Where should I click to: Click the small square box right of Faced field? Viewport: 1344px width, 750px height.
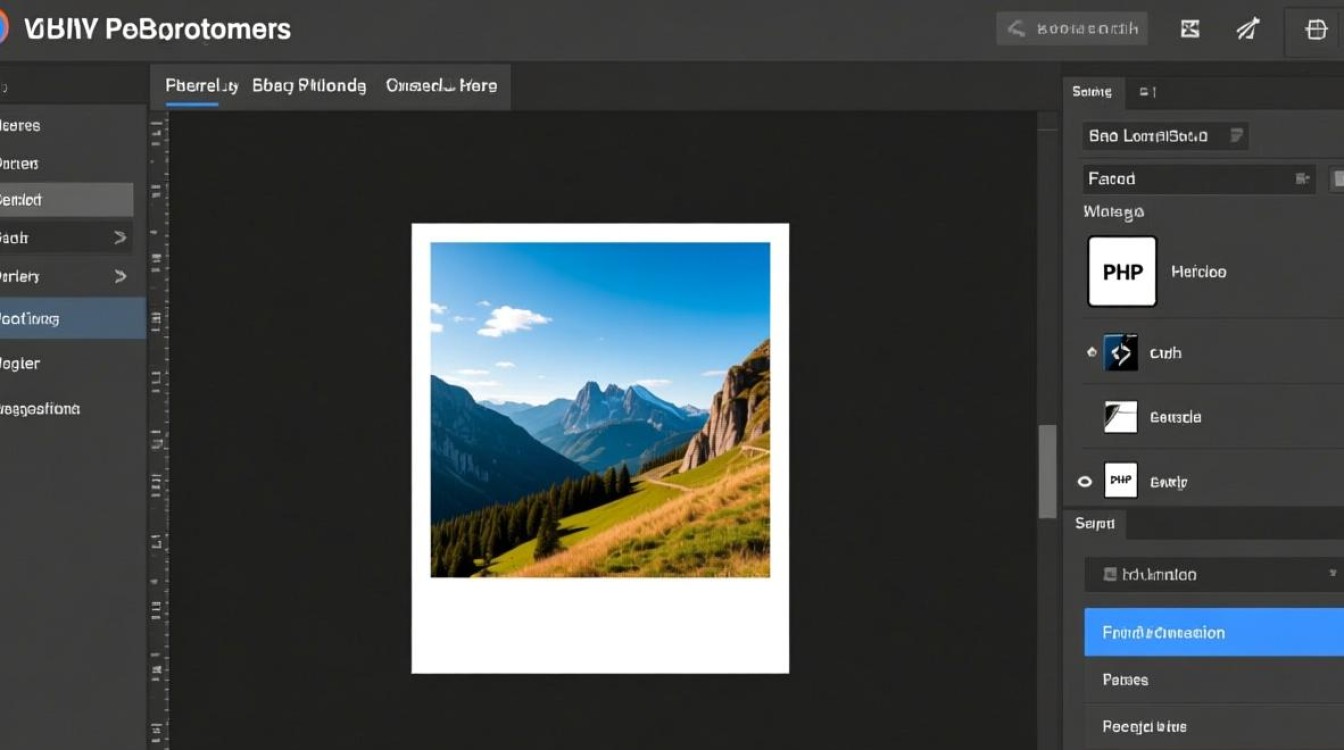pos(1337,179)
